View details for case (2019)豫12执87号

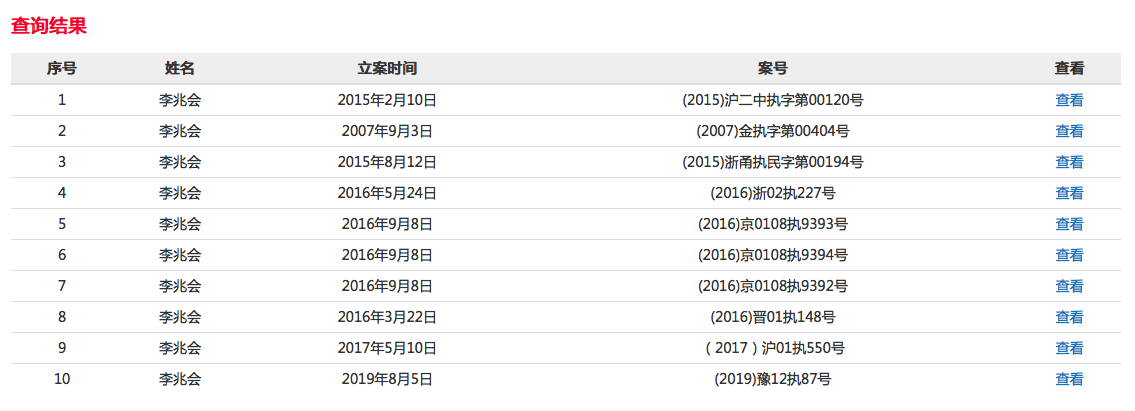pos(1069,379)
